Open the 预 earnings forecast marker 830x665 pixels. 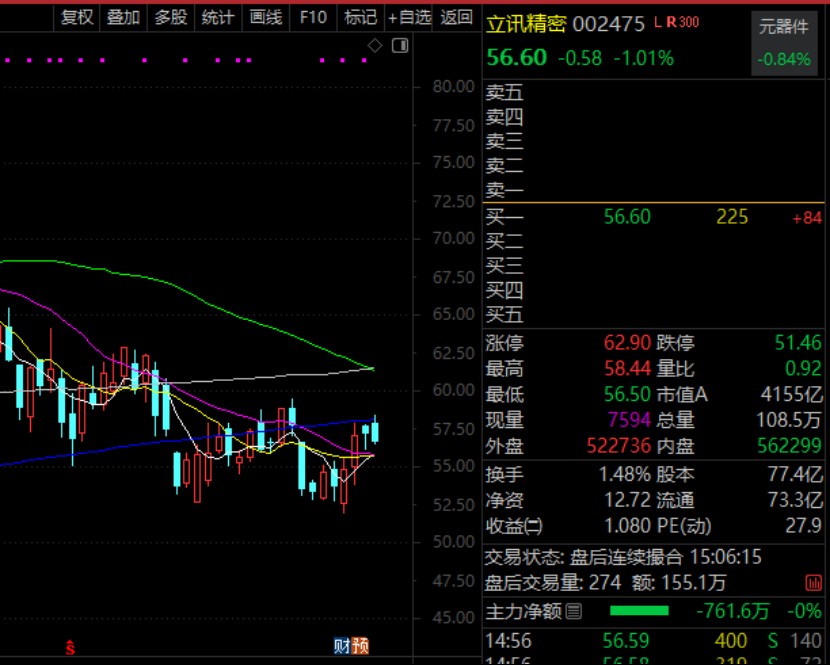(360, 645)
